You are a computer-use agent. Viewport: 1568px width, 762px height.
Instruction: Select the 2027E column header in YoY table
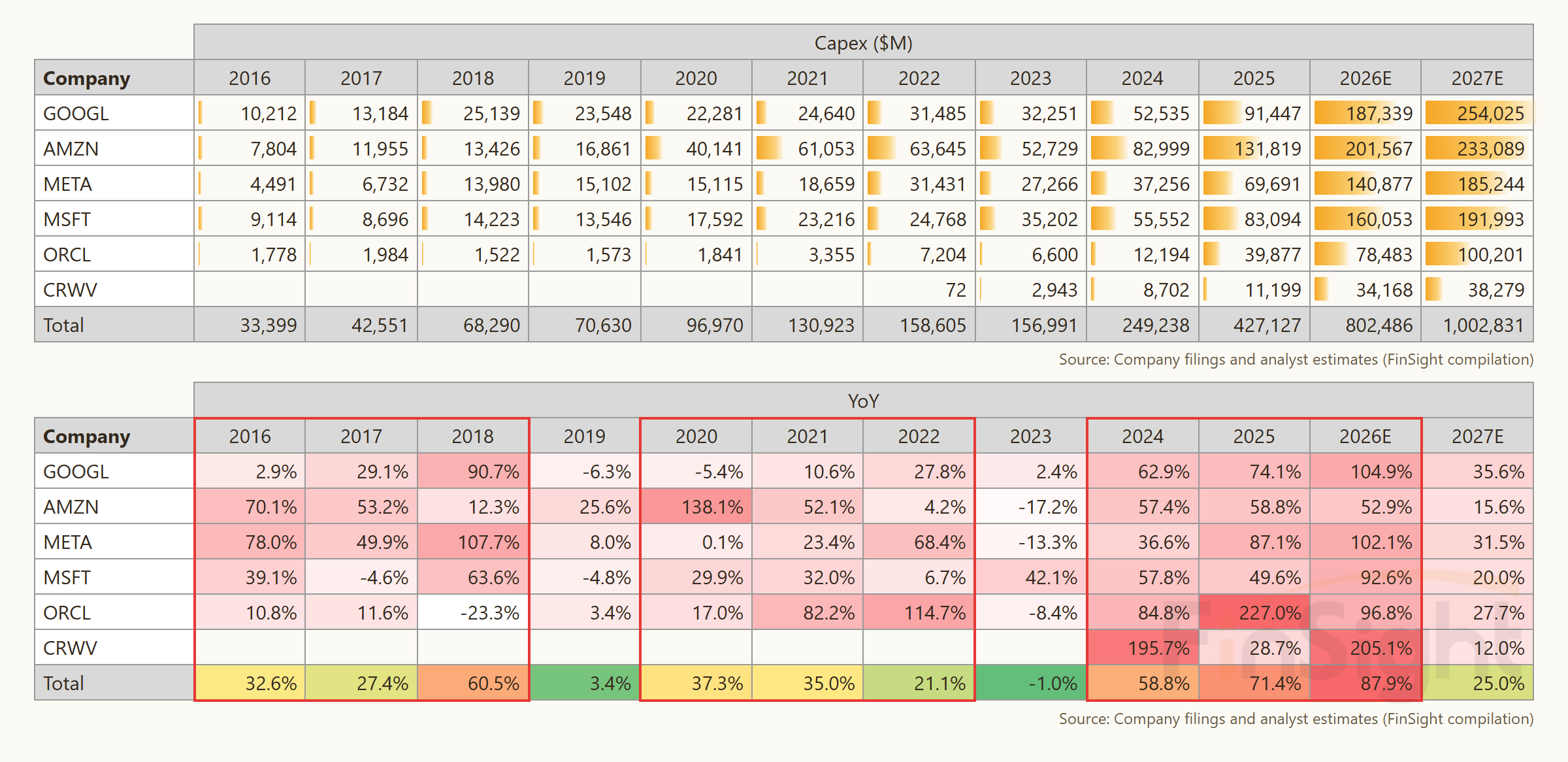pos(1477,436)
